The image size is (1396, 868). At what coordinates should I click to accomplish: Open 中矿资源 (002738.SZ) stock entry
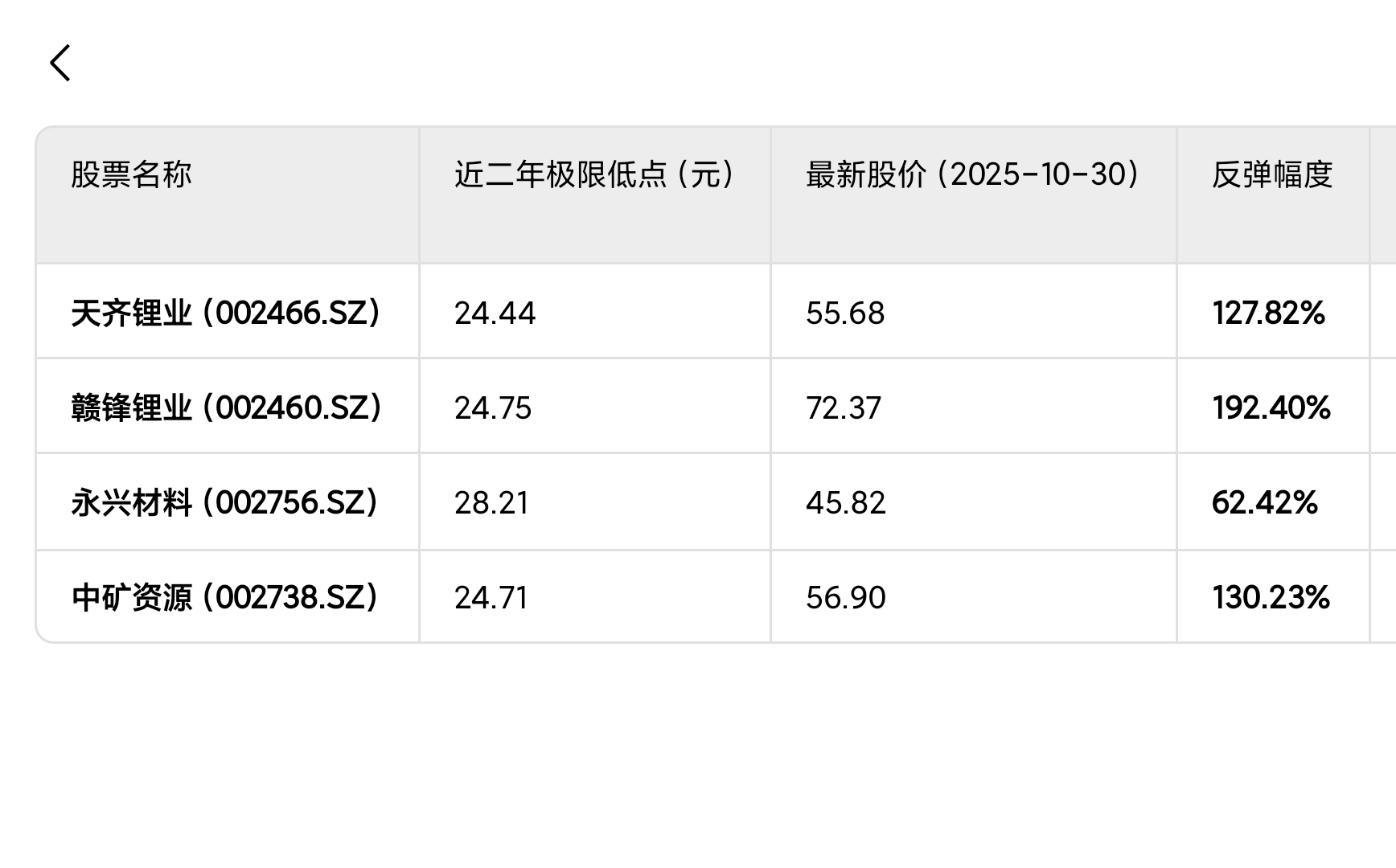(x=224, y=597)
